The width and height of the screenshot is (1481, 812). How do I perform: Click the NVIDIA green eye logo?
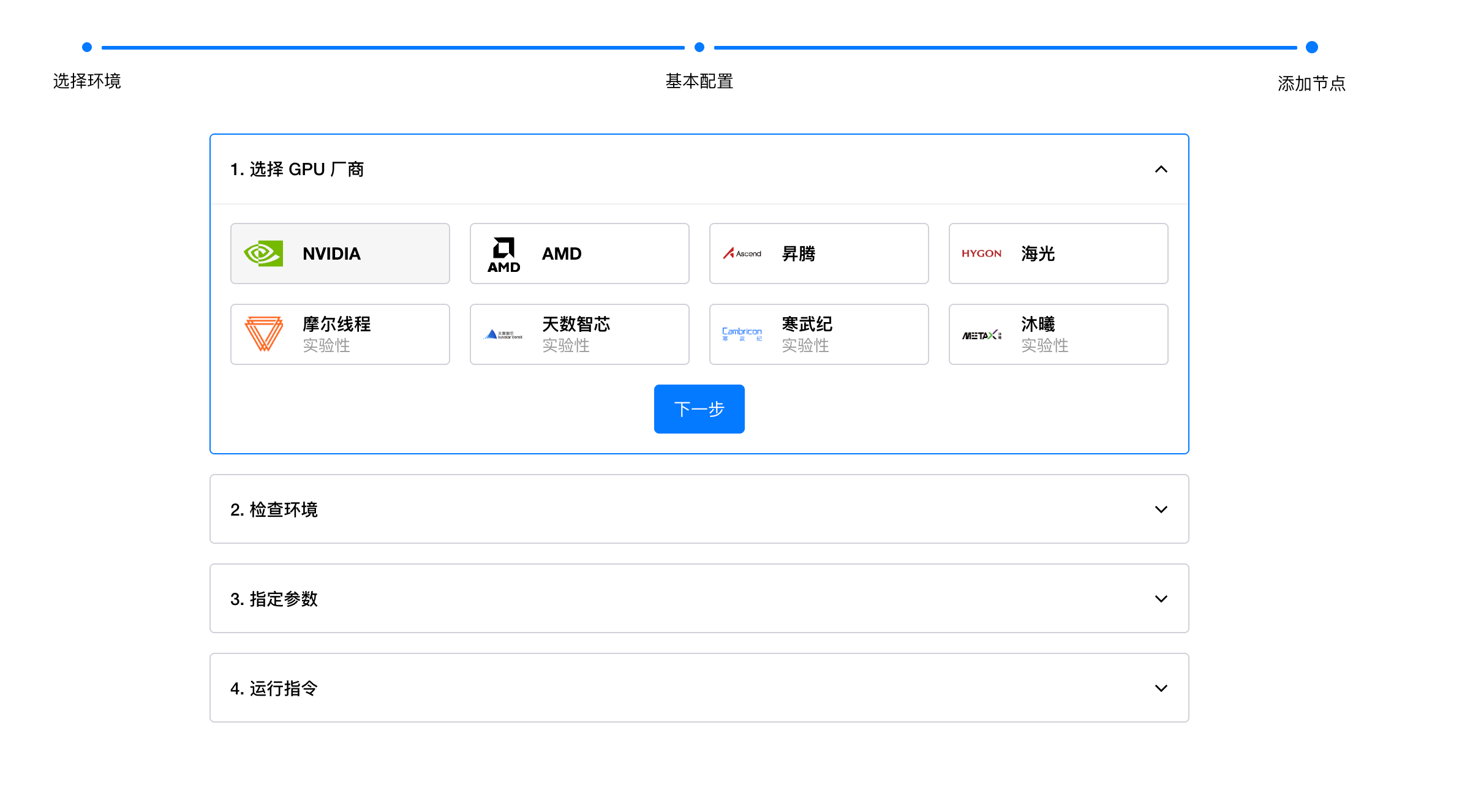click(x=263, y=254)
